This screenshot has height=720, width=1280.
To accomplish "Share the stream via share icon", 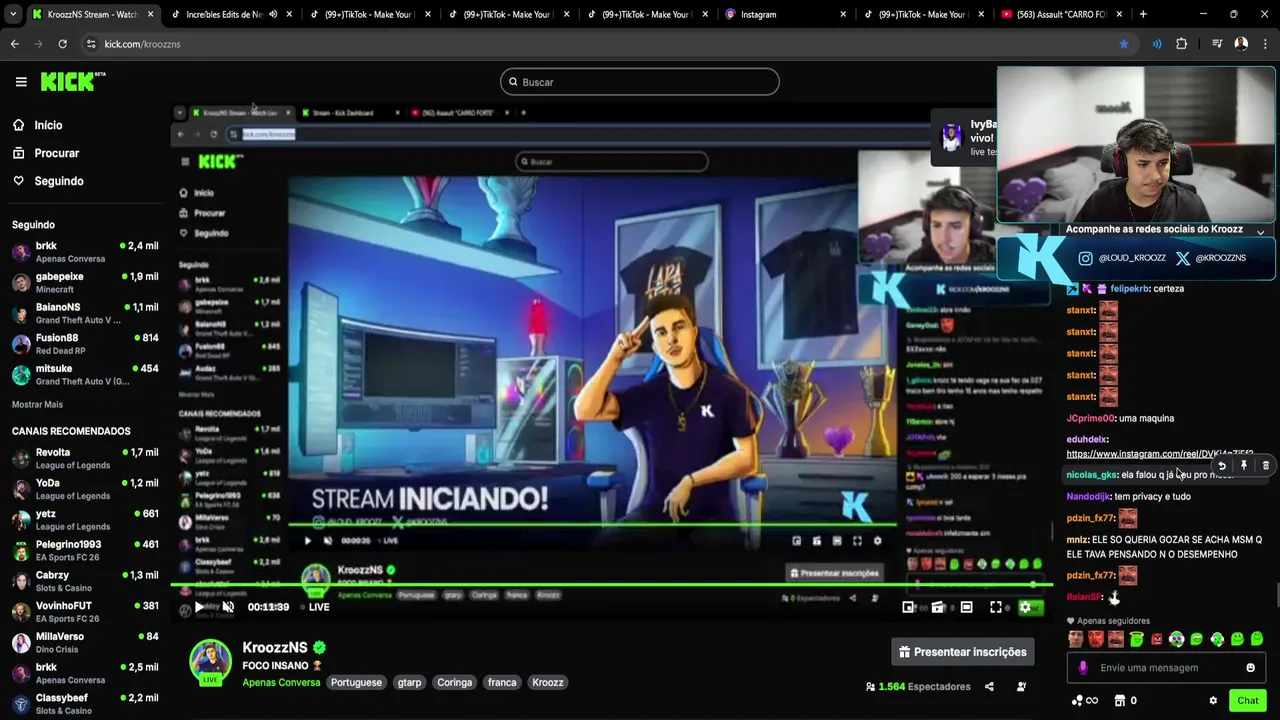I will (989, 687).
